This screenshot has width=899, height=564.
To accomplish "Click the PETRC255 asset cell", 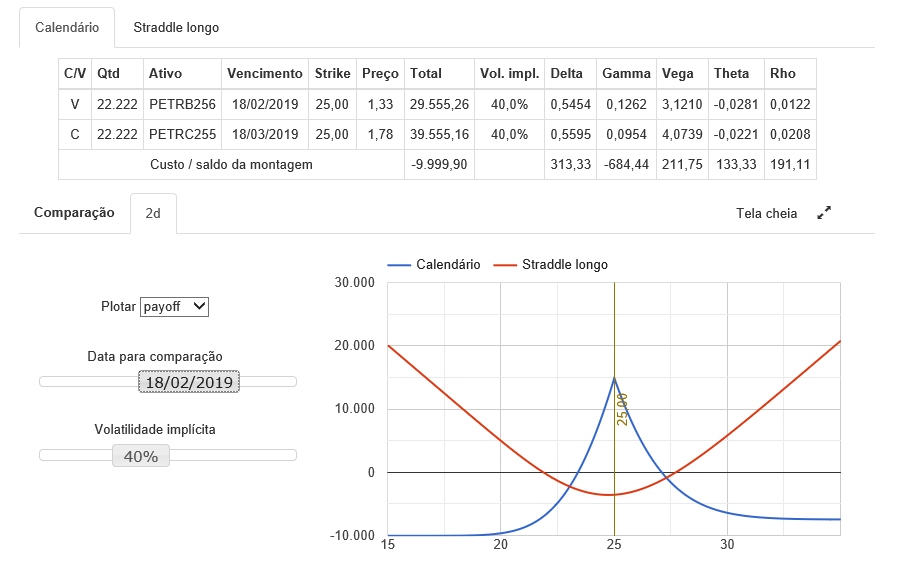I will click(181, 134).
